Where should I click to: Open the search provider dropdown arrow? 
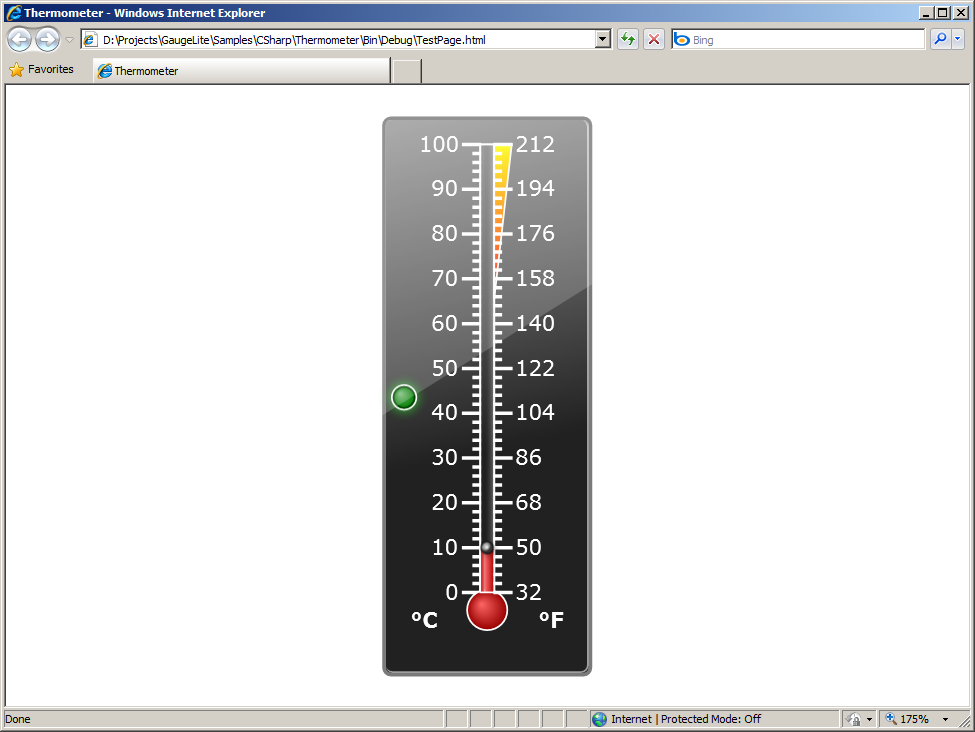tap(958, 40)
